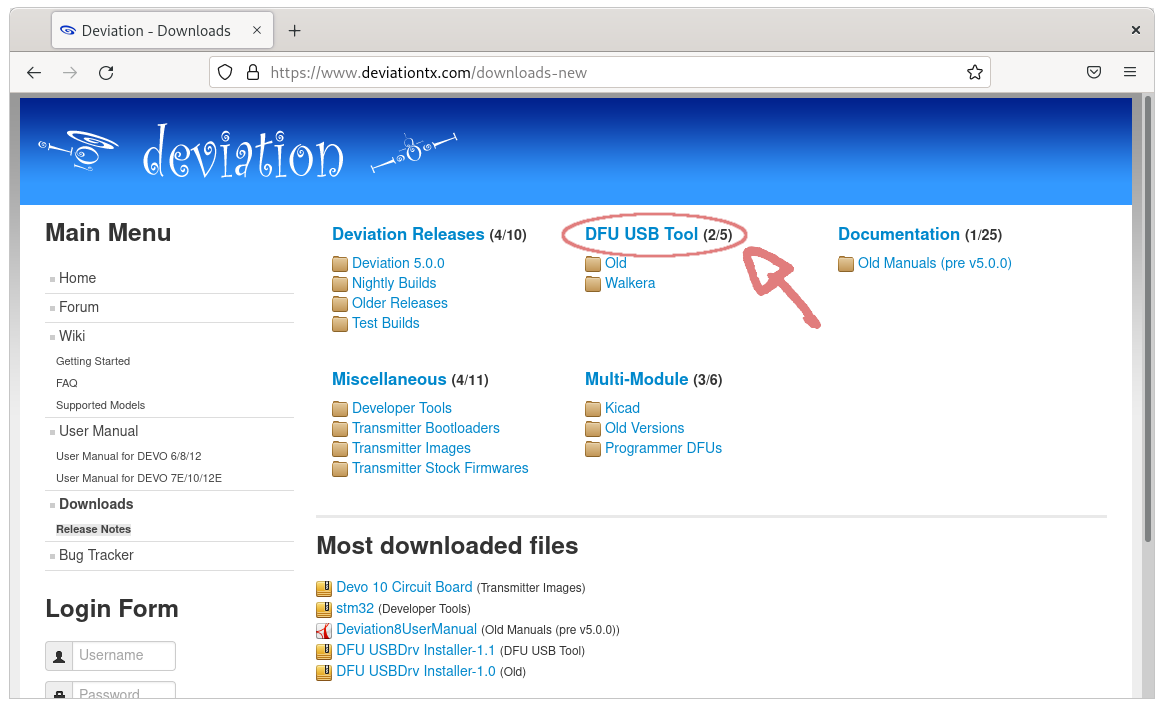Open the Documentation category heading
Image resolution: width=1164 pixels, height=708 pixels.
899,234
